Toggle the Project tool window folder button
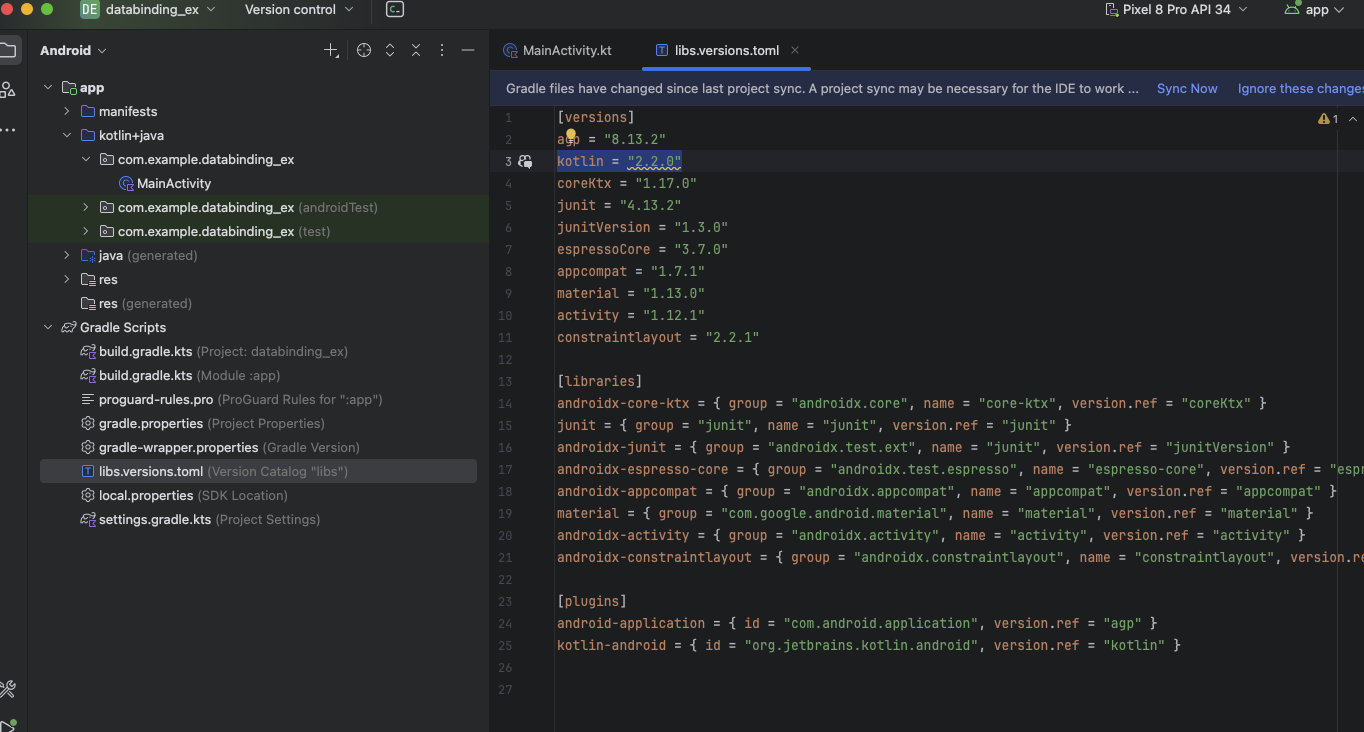 point(8,50)
